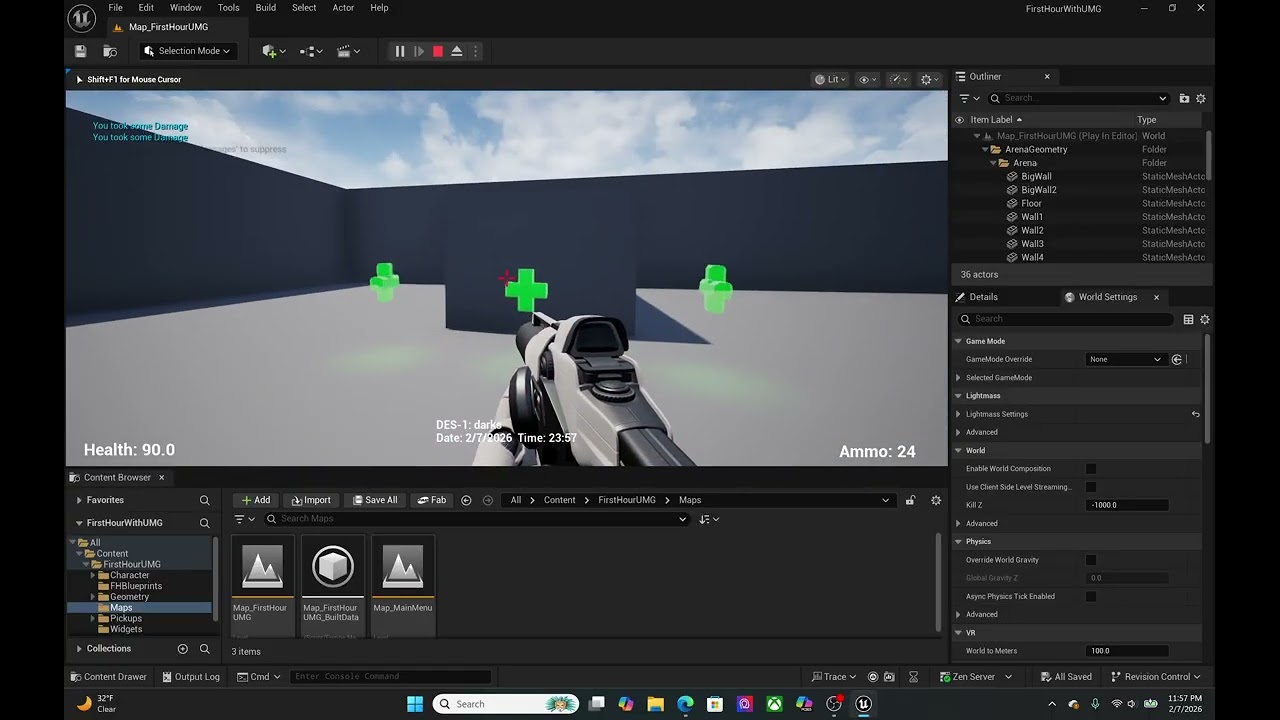The image size is (1280, 720).
Task: Open the Fab marketplace button
Action: point(432,500)
